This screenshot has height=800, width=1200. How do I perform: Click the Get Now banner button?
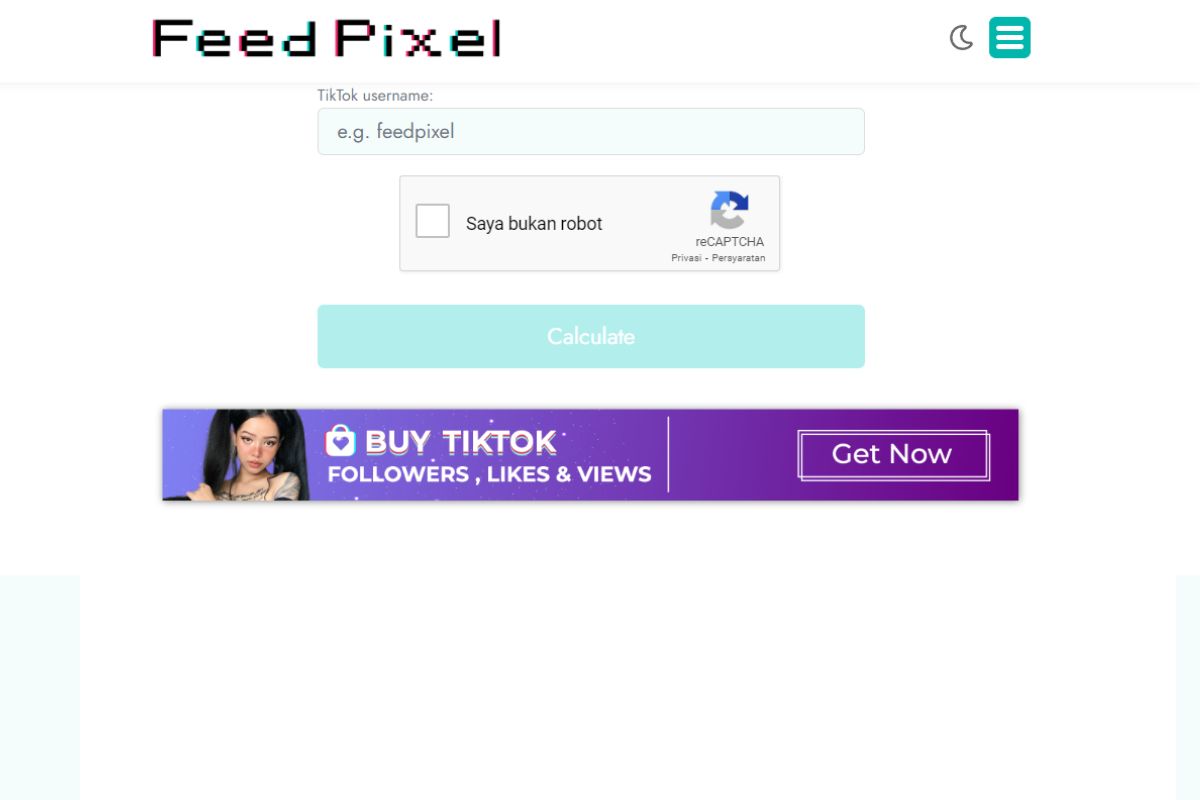[893, 455]
